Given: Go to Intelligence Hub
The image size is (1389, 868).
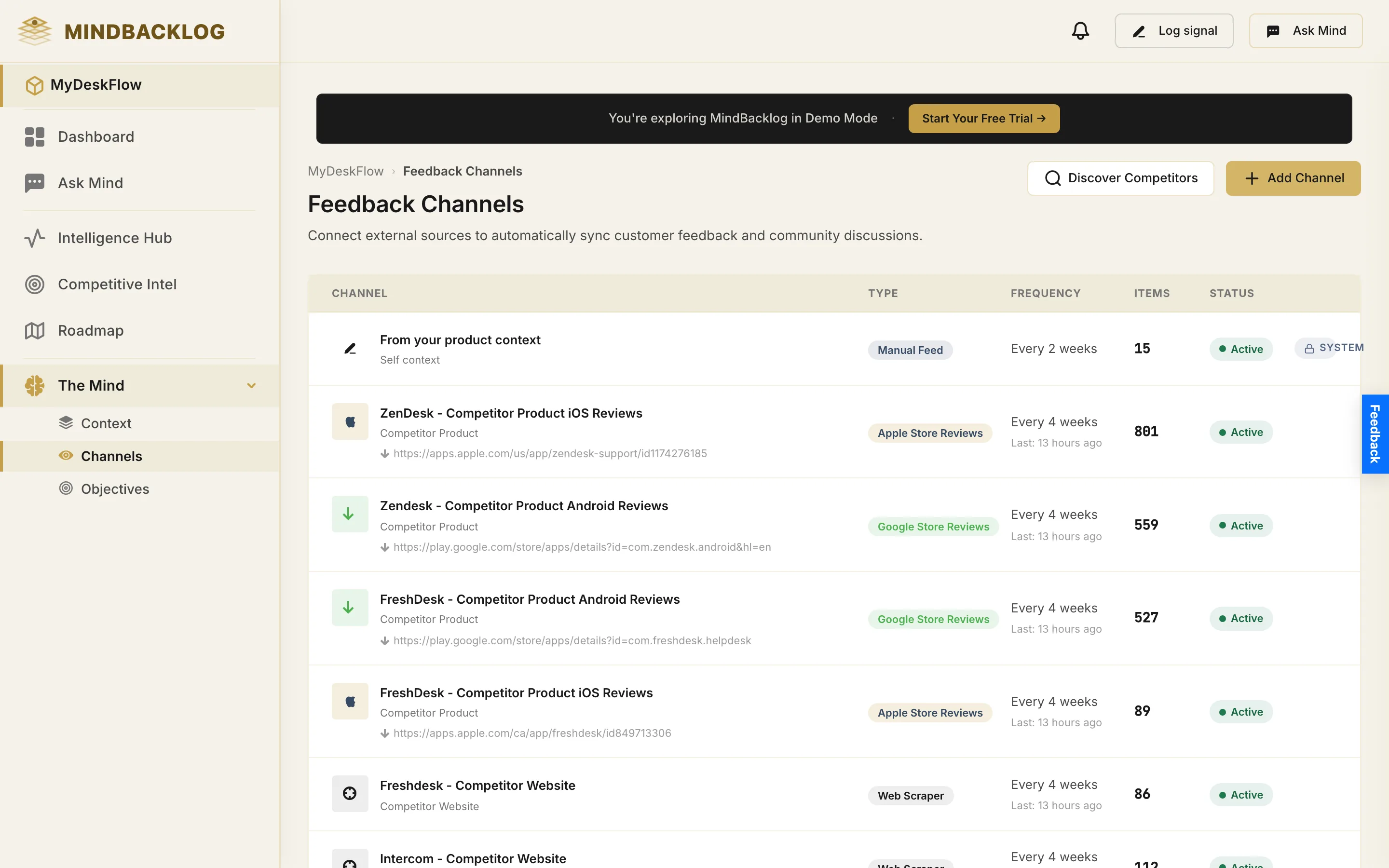Looking at the screenshot, I should coord(140,238).
